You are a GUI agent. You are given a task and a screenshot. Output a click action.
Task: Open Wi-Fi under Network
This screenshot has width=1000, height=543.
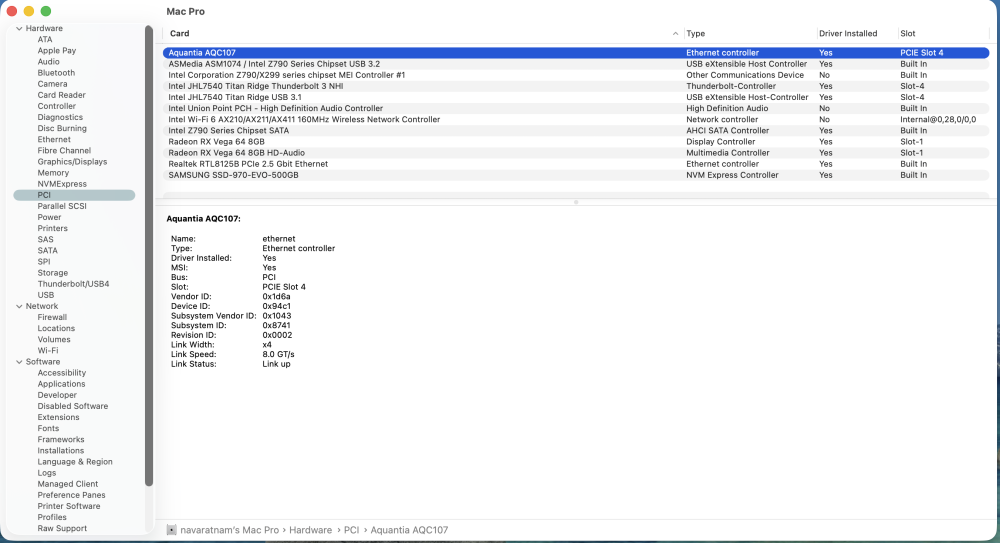[48, 351]
